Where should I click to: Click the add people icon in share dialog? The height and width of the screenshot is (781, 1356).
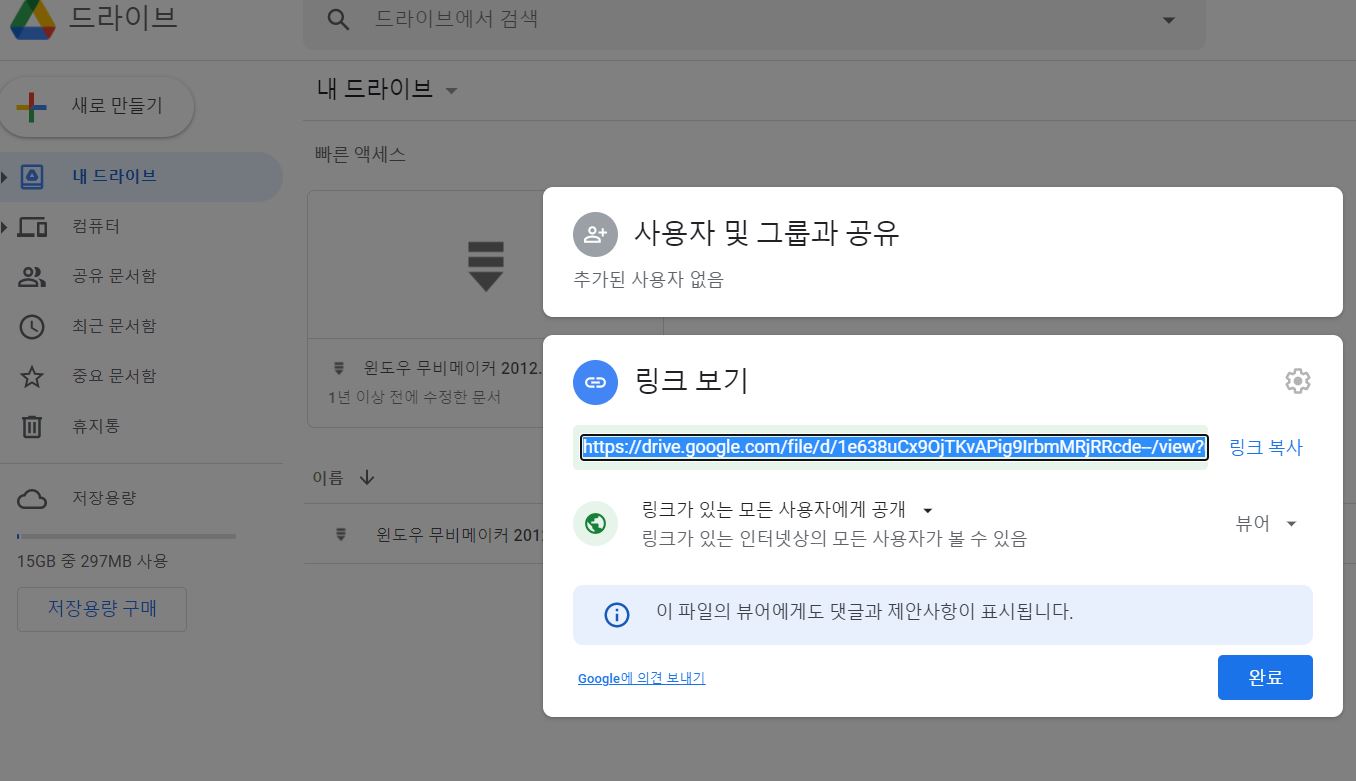595,235
